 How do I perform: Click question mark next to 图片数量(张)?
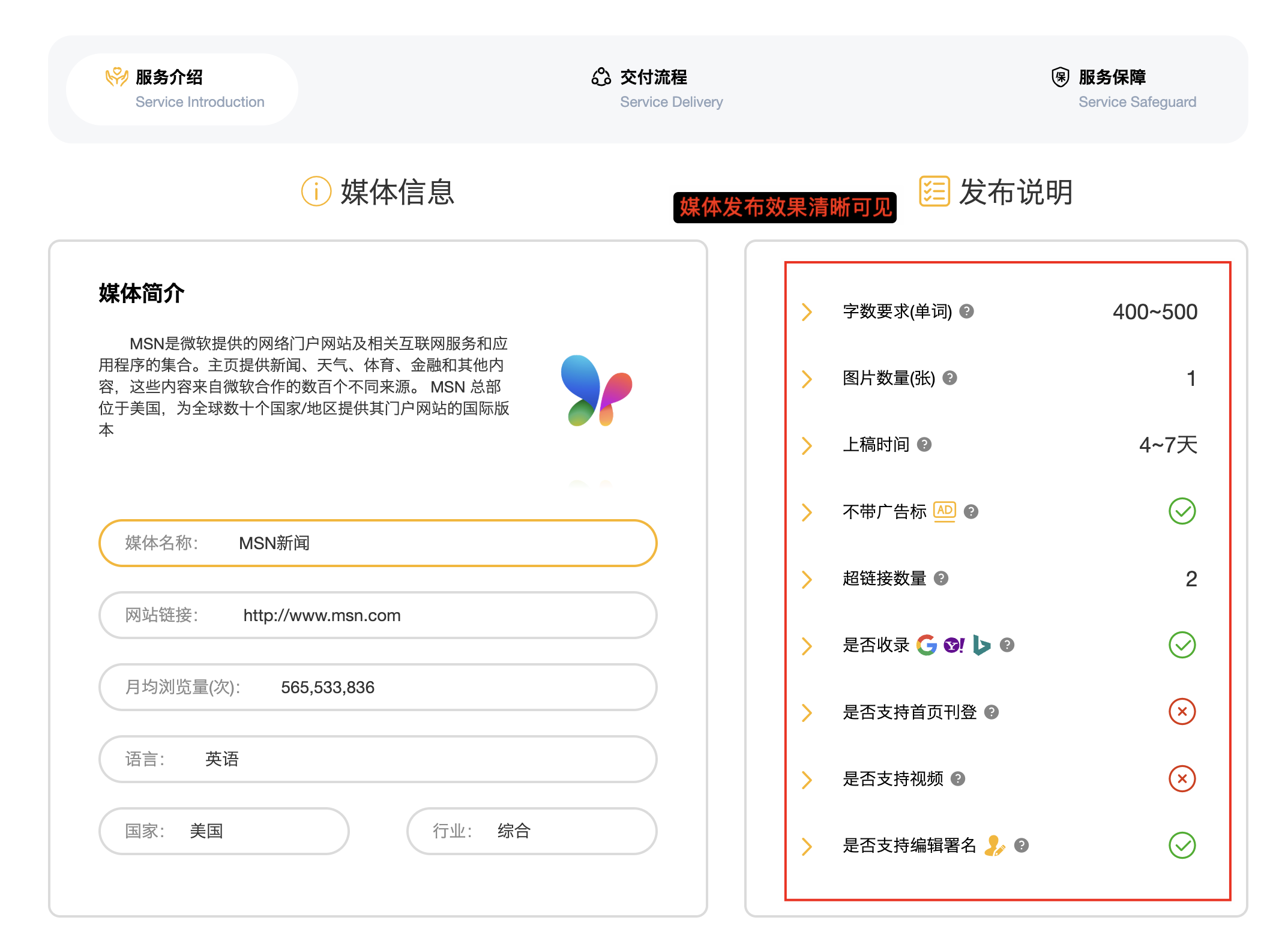coord(949,378)
